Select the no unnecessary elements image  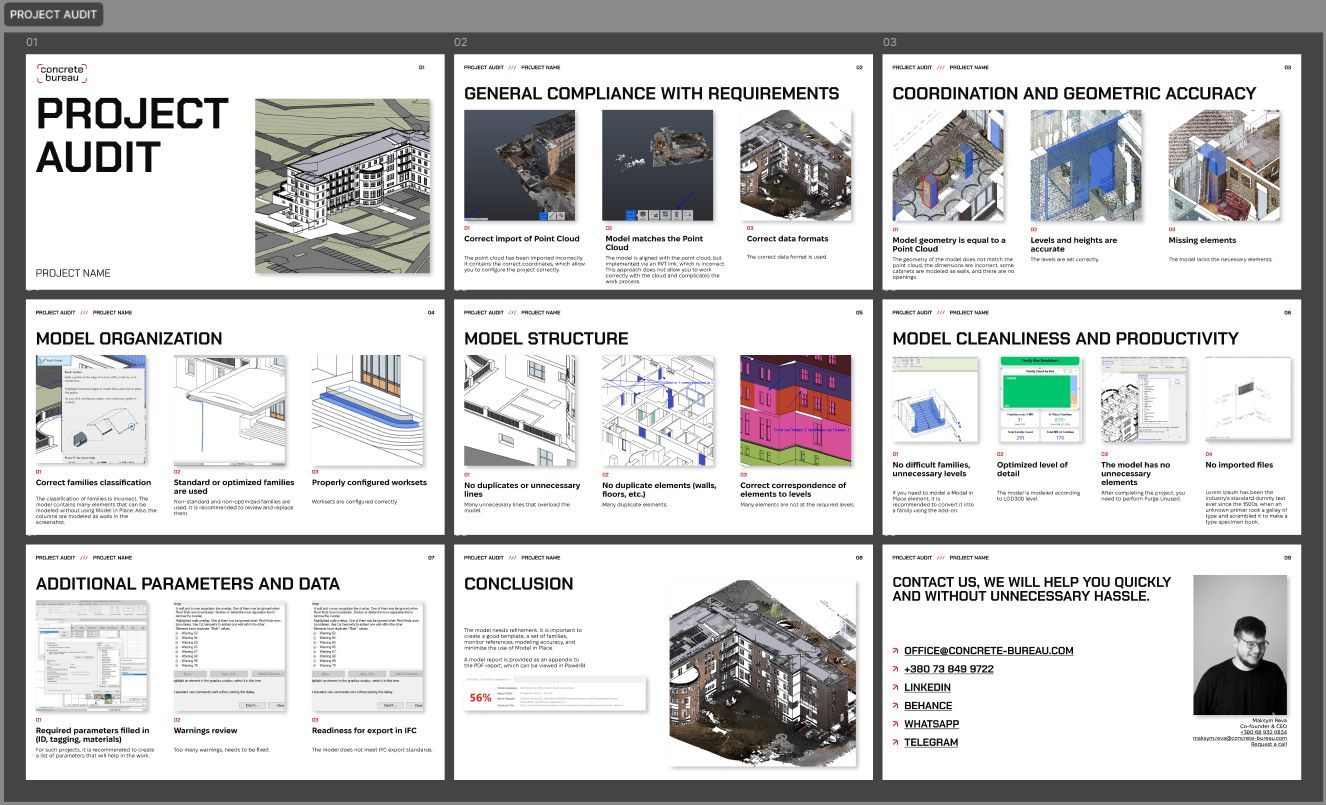click(x=1143, y=400)
